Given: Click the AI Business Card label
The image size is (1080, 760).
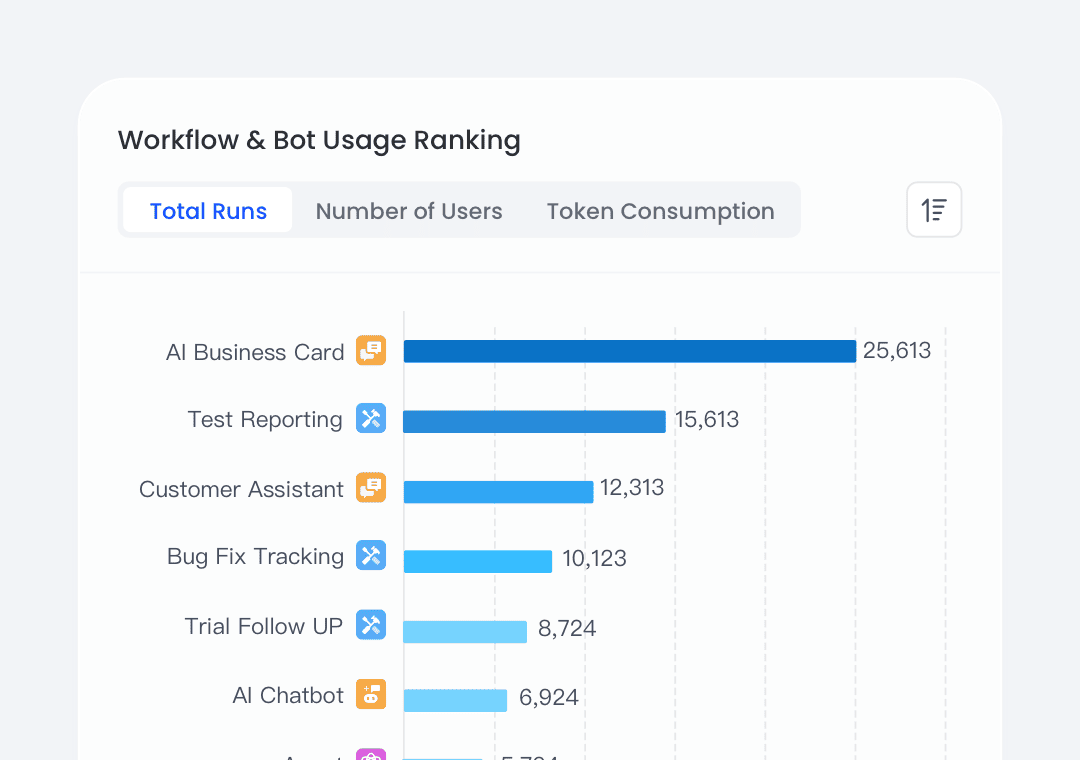Looking at the screenshot, I should [255, 352].
